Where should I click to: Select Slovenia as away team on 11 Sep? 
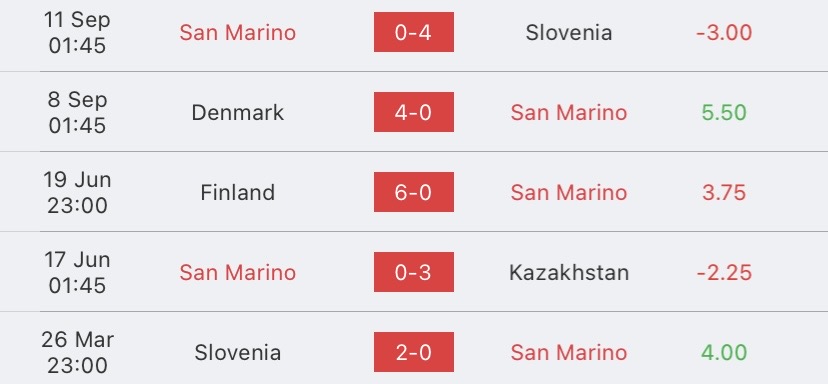tap(569, 33)
